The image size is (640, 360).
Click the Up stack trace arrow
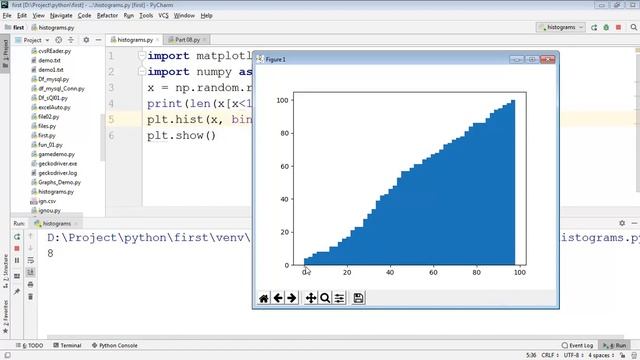point(31,236)
